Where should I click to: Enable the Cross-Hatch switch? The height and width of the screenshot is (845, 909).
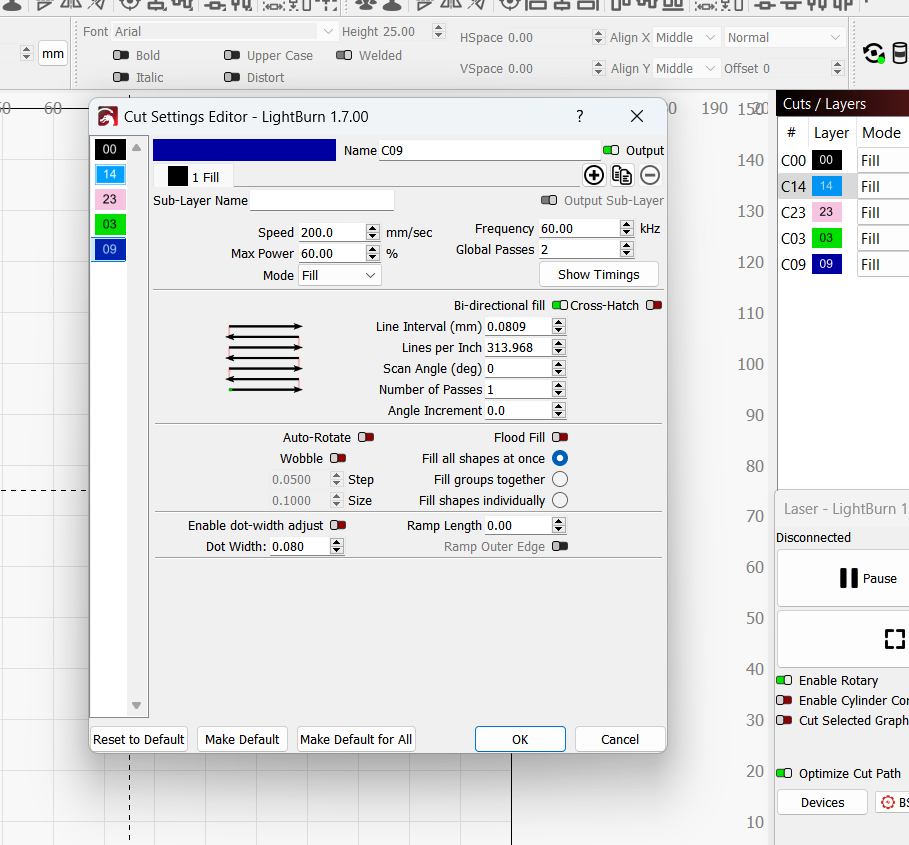(654, 305)
